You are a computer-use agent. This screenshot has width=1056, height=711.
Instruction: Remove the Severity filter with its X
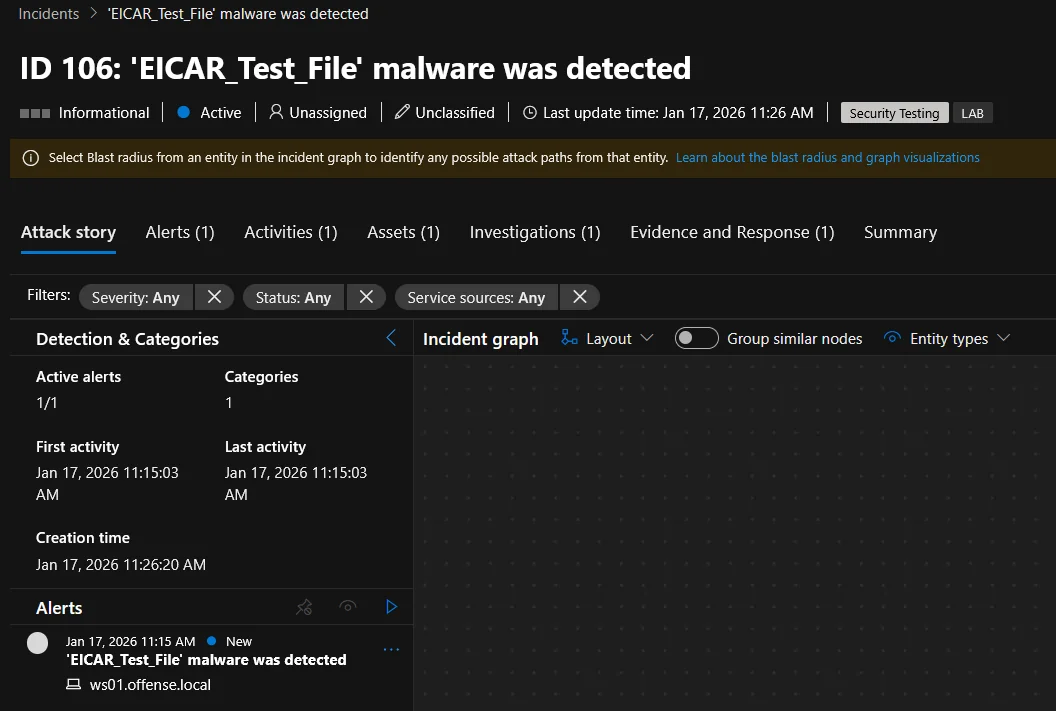(x=214, y=297)
